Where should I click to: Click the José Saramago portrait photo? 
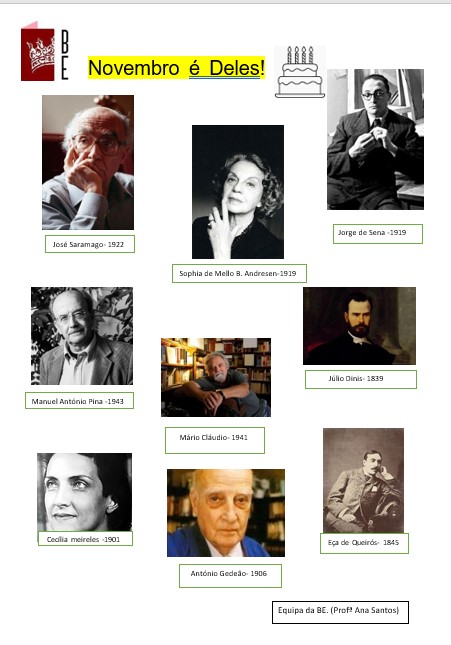click(88, 162)
